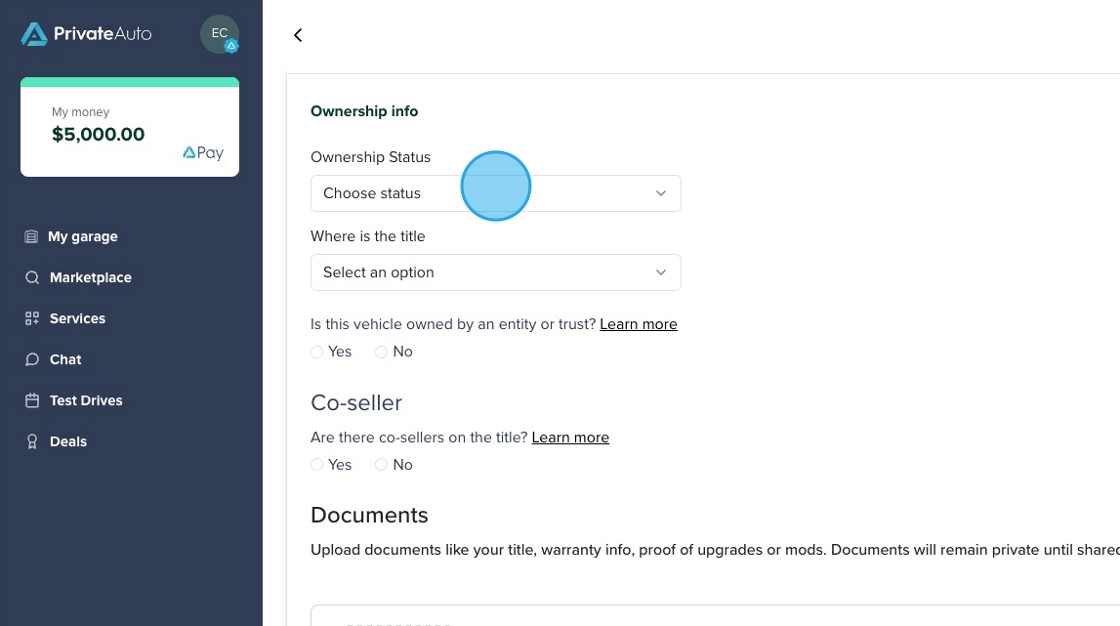Click the PrivateAuto logo icon
Image resolution: width=1120 pixels, height=626 pixels.
(x=34, y=34)
